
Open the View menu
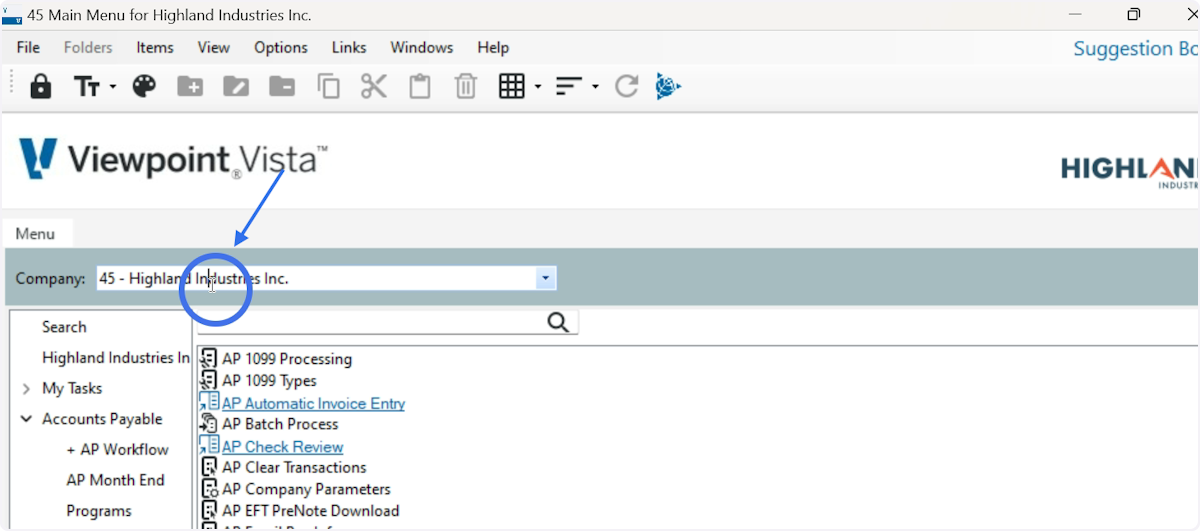pos(214,47)
